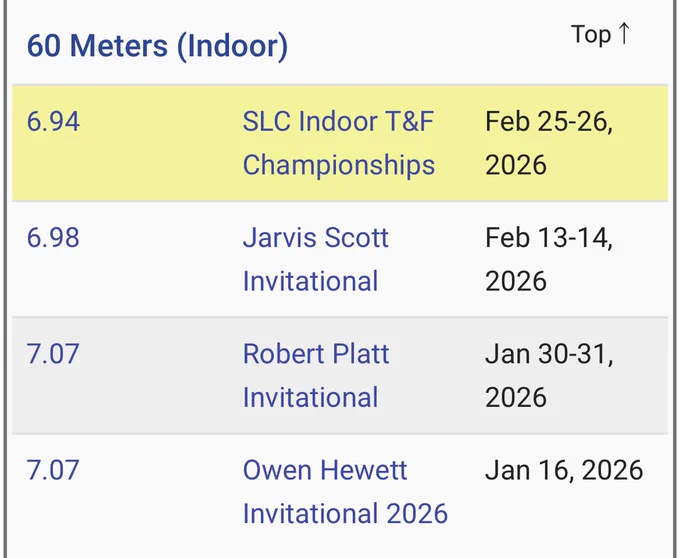Viewport: 680px width, 558px height.
Task: Select the Feb 13-14, 2026 date cell
Action: 549,259
